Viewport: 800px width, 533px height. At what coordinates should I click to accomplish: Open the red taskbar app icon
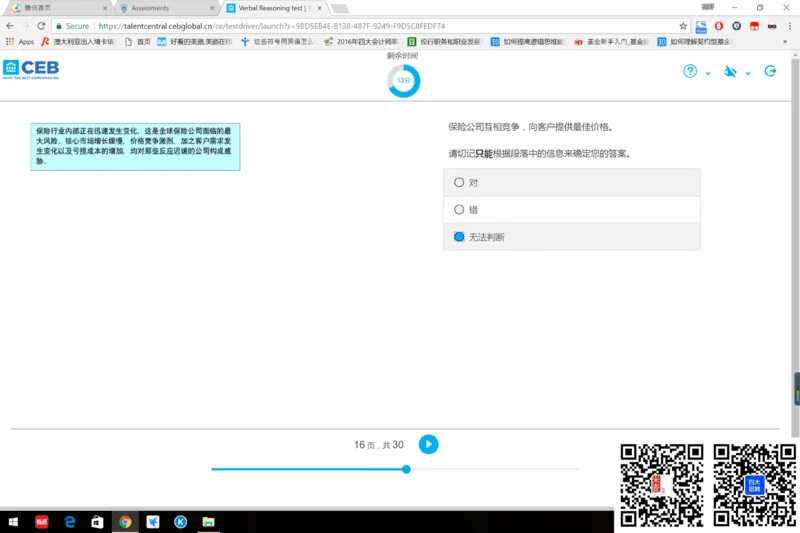pos(41,522)
